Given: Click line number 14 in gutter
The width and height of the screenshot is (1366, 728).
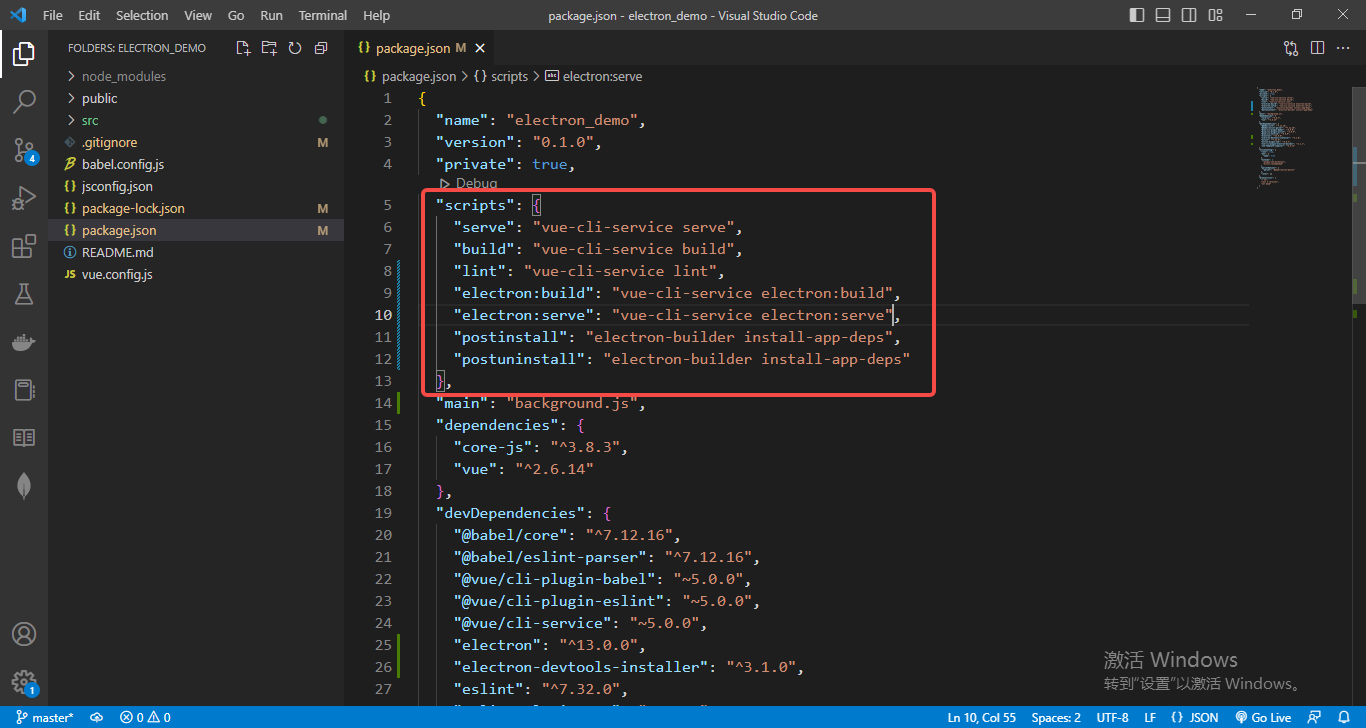Looking at the screenshot, I should coord(383,403).
